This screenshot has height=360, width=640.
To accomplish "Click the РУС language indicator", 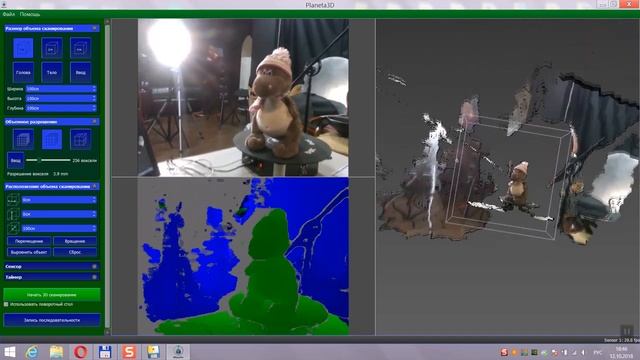I will 598,353.
